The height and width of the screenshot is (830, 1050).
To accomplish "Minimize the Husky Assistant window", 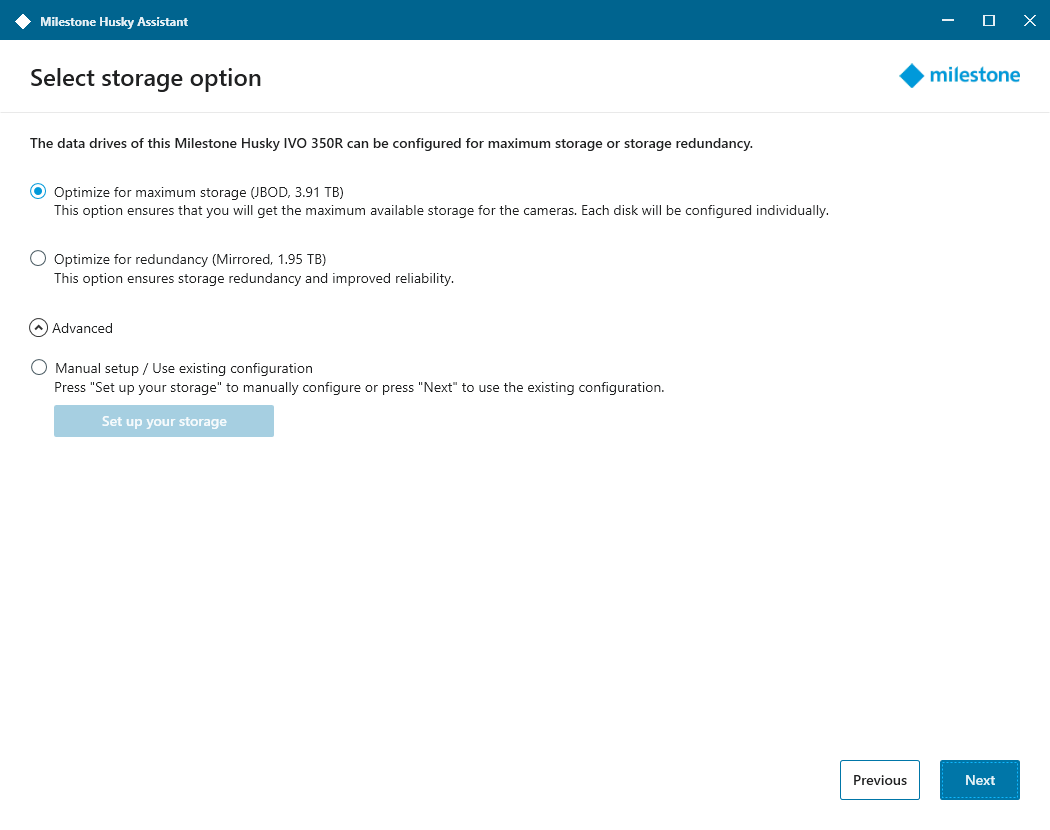I will [x=944, y=20].
